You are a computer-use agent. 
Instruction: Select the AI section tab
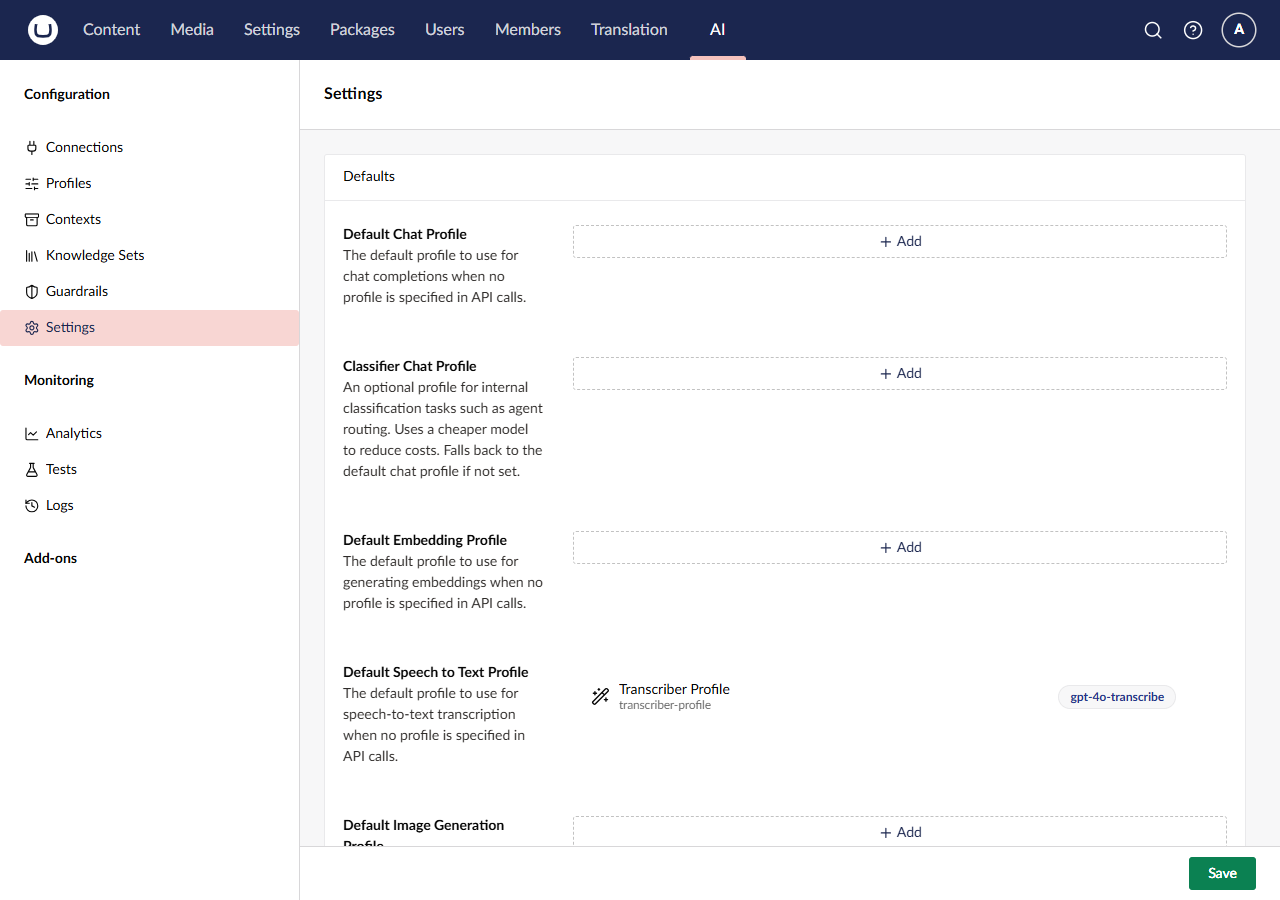click(717, 30)
